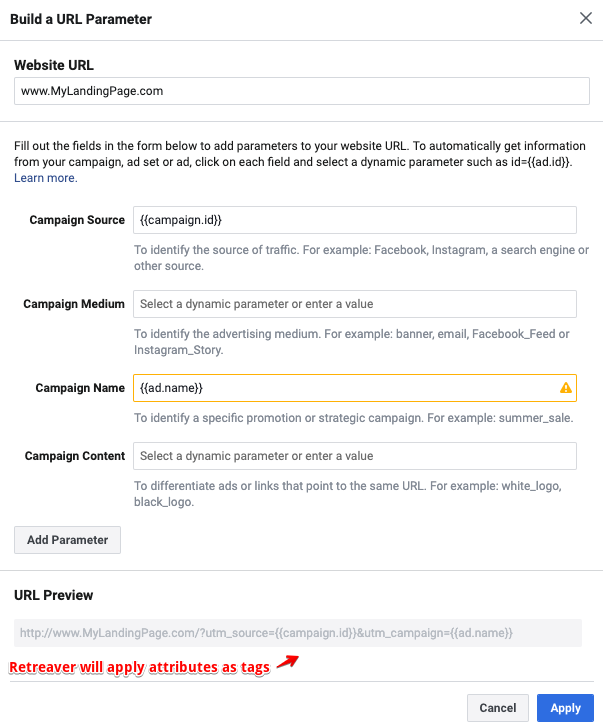The image size is (603, 727).
Task: Click the Build a URL Parameter title
Action: point(81,19)
